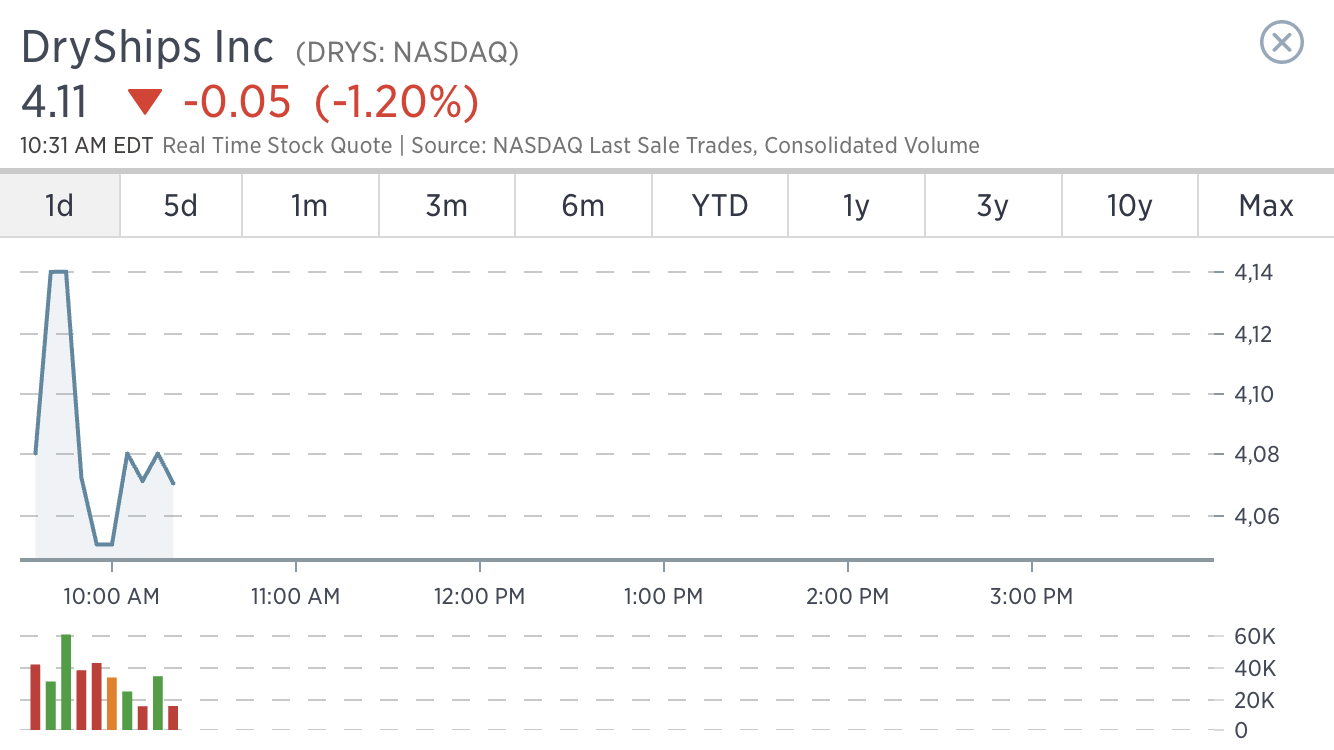Switch to 6m time range

[584, 206]
